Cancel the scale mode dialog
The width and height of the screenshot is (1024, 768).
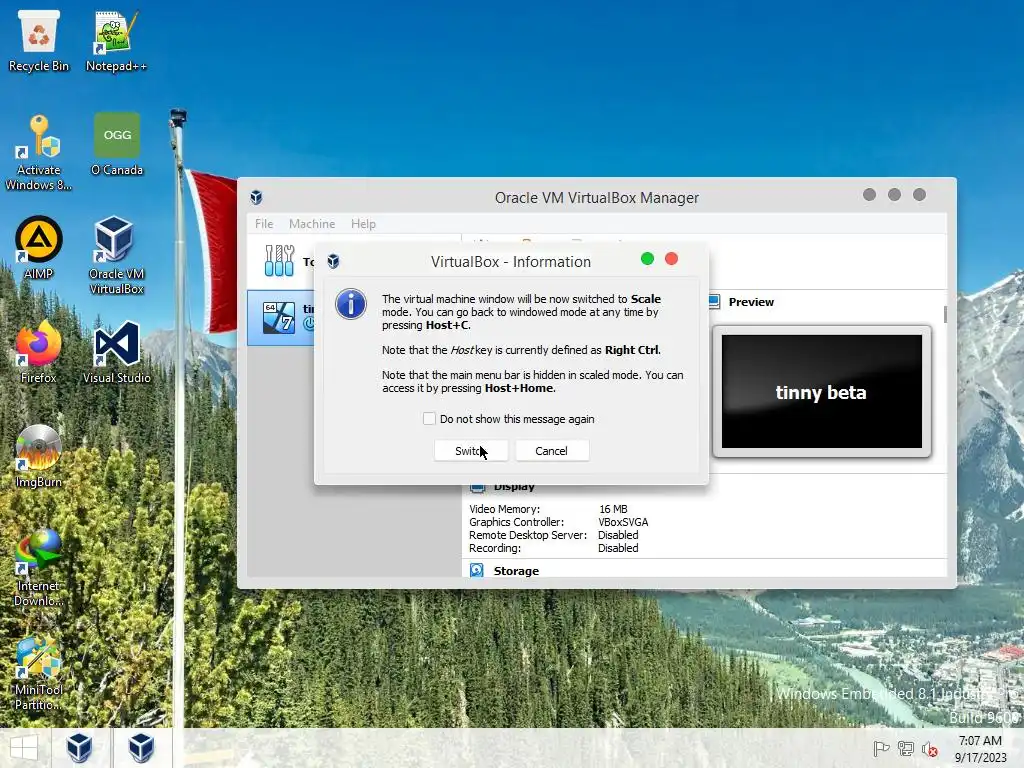[x=552, y=451]
